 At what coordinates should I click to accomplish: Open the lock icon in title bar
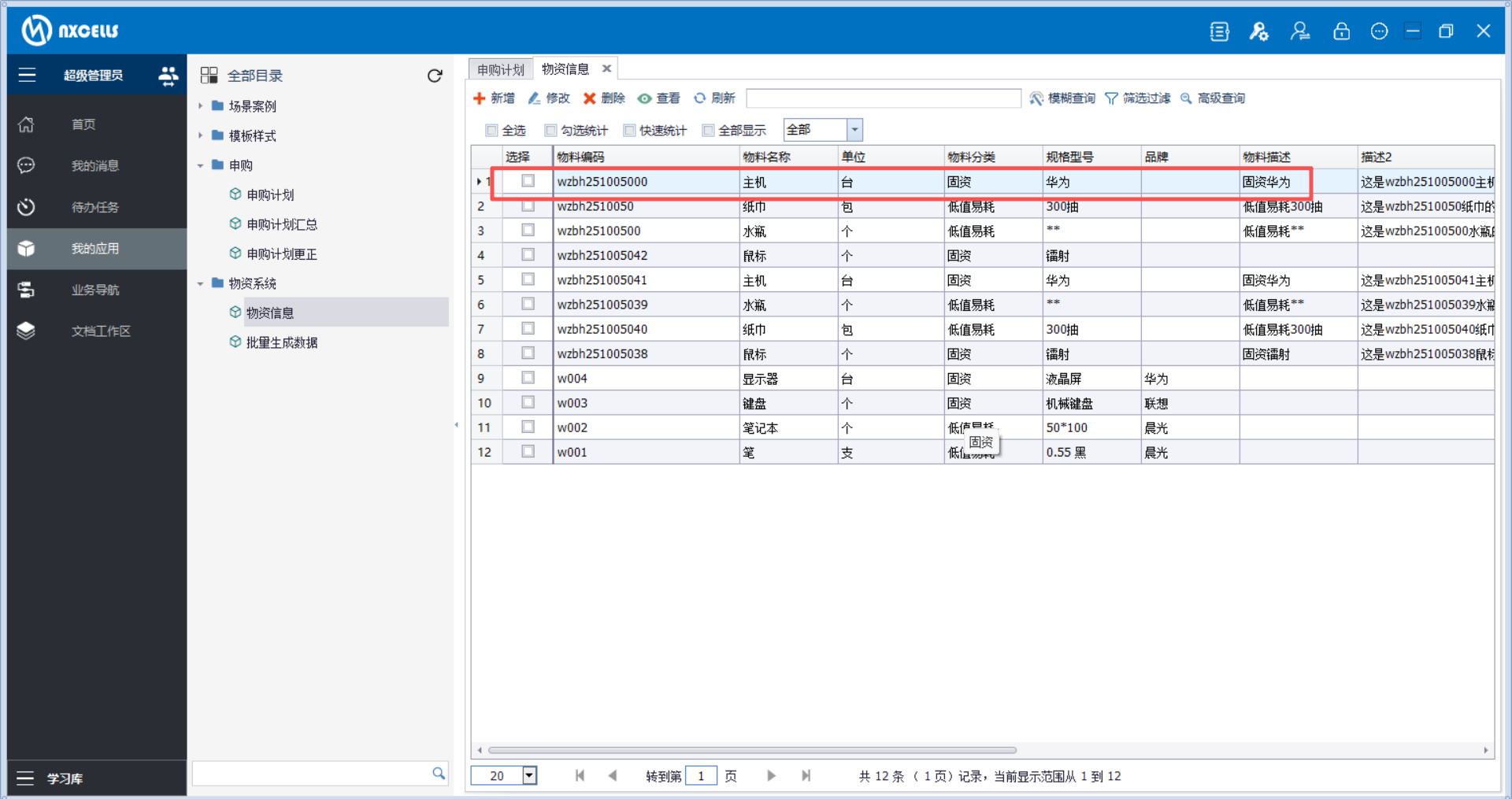click(x=1341, y=31)
